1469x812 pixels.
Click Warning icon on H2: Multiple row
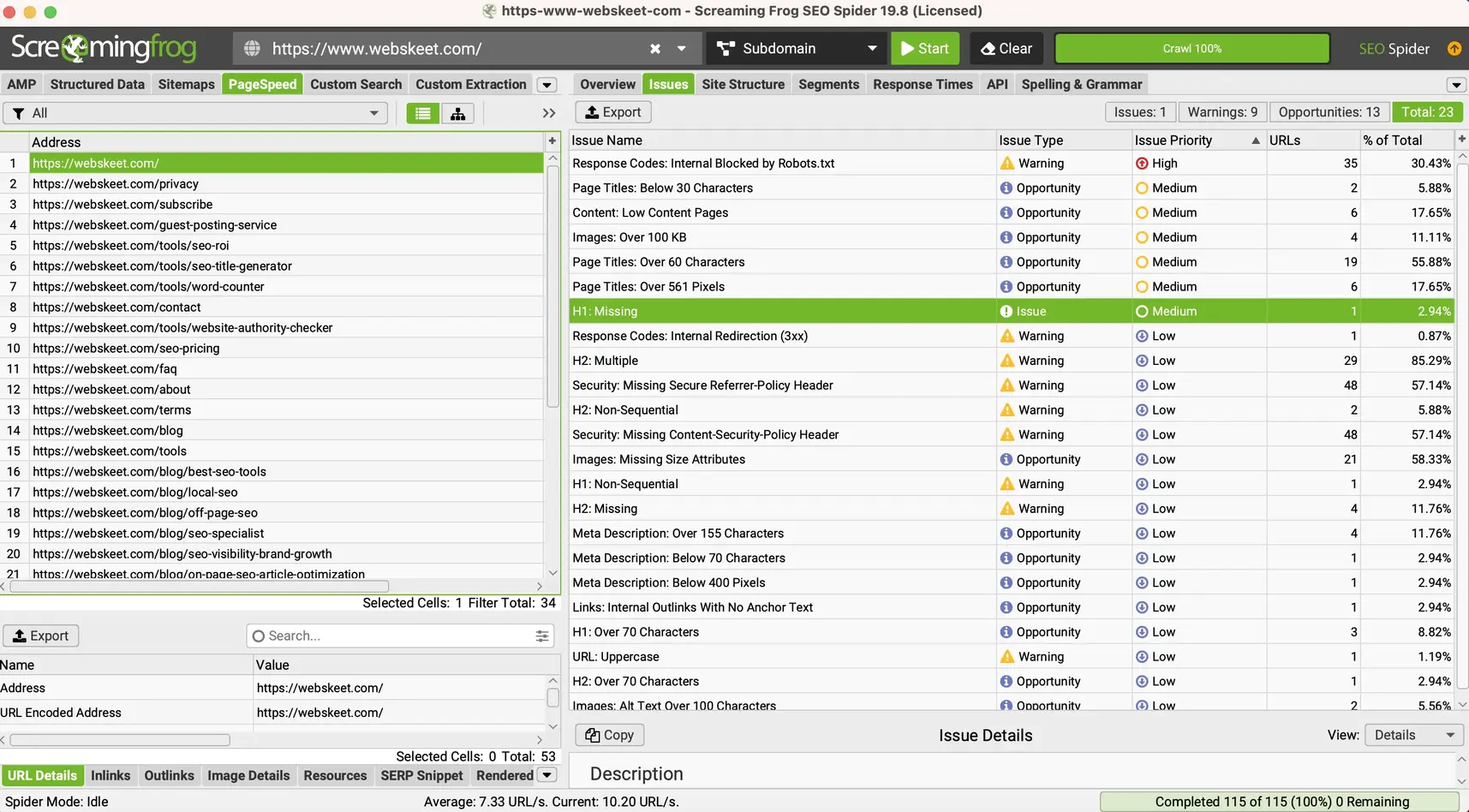(1007, 361)
